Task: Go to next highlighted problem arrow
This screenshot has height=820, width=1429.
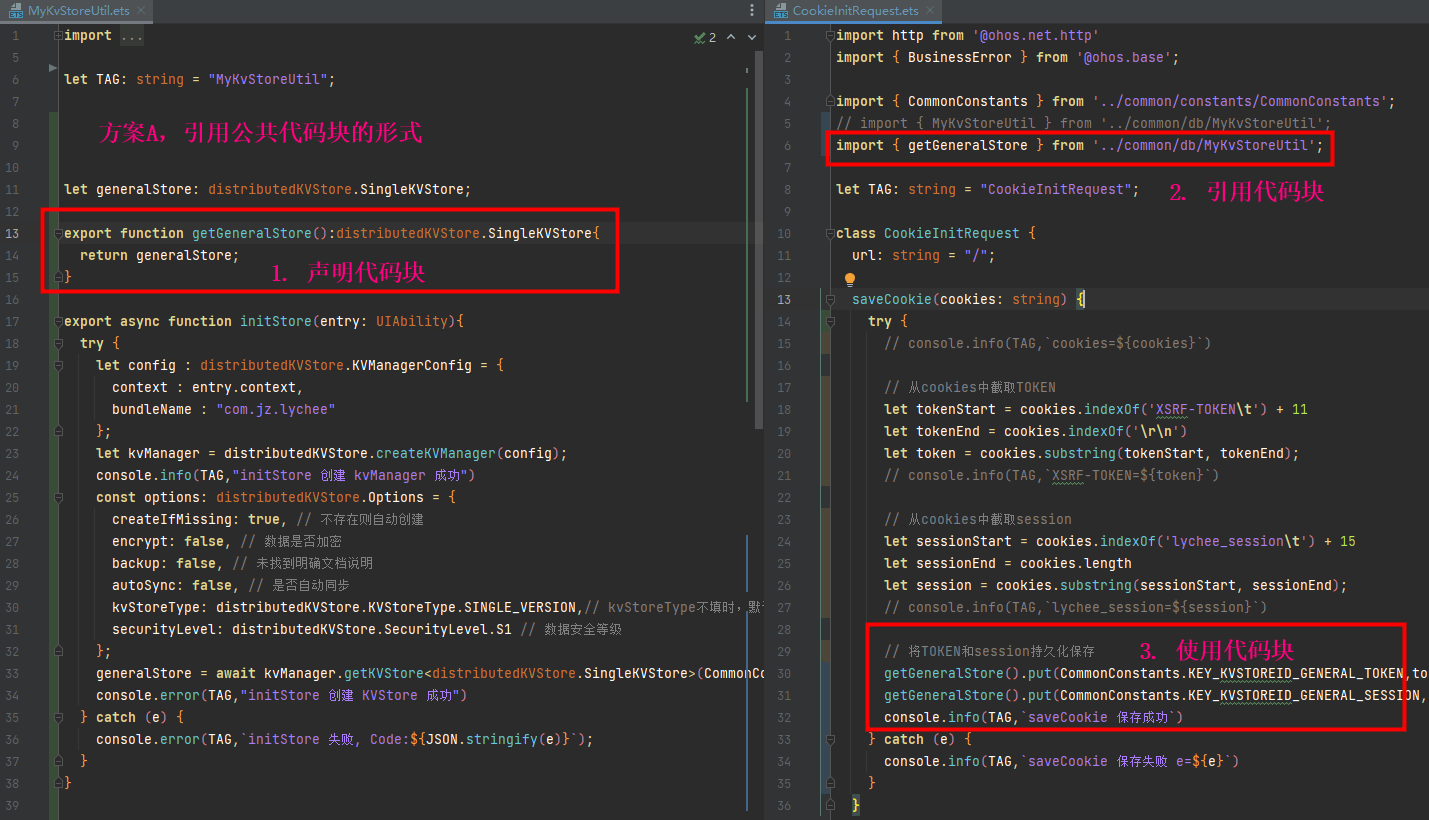Action: [751, 37]
